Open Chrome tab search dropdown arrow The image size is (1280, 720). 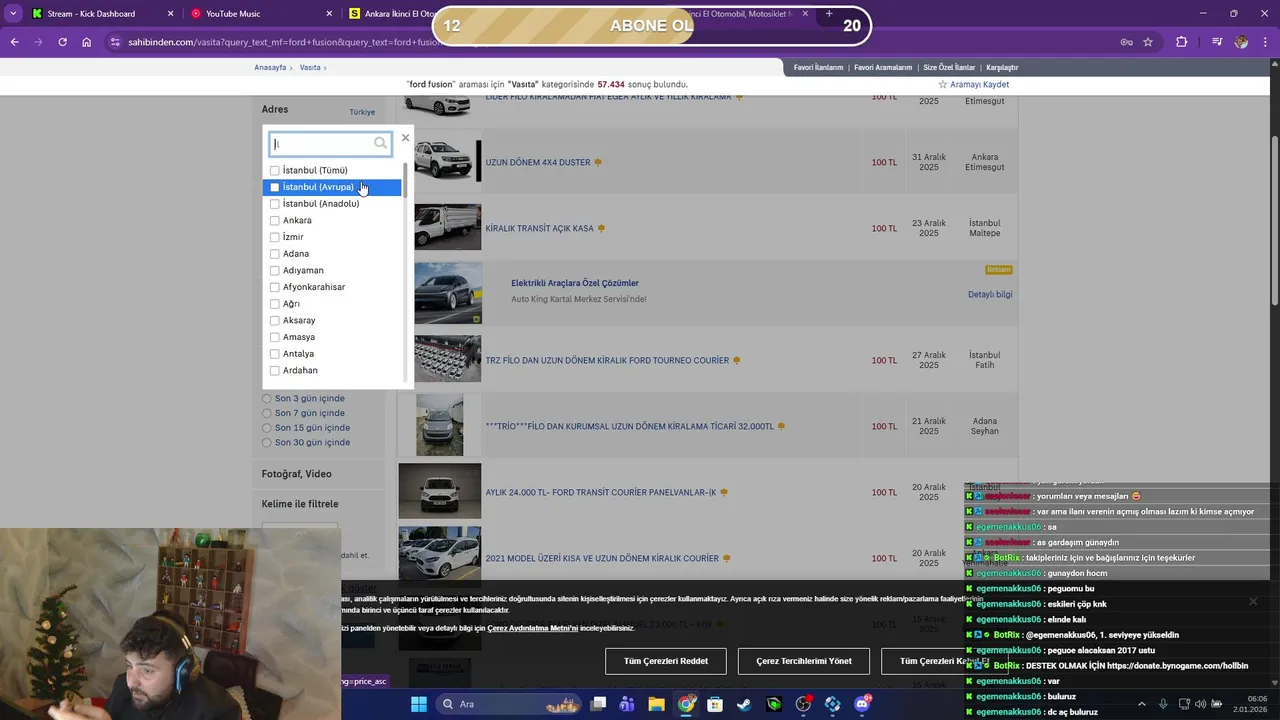[13, 13]
